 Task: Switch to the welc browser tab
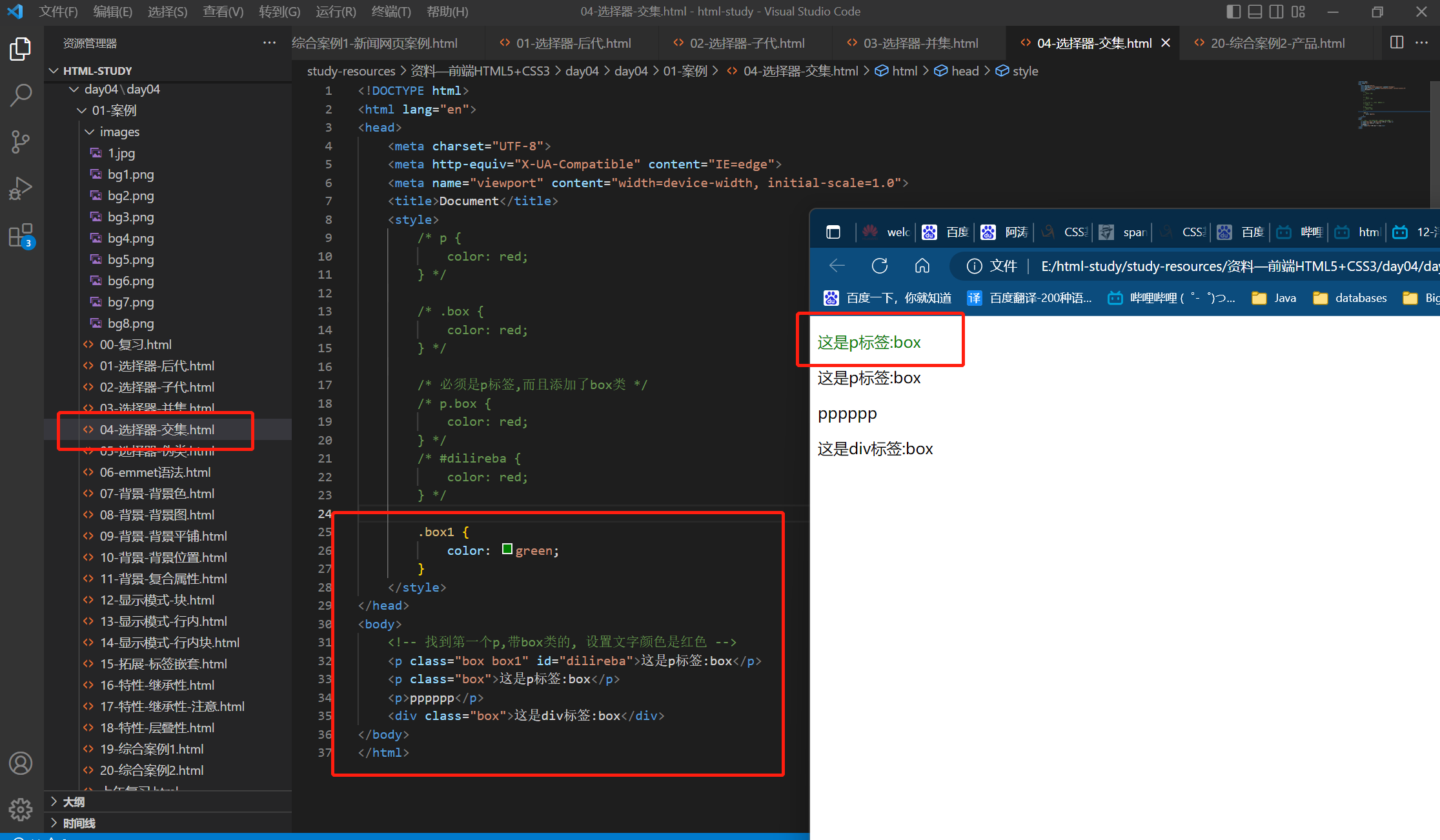886,232
